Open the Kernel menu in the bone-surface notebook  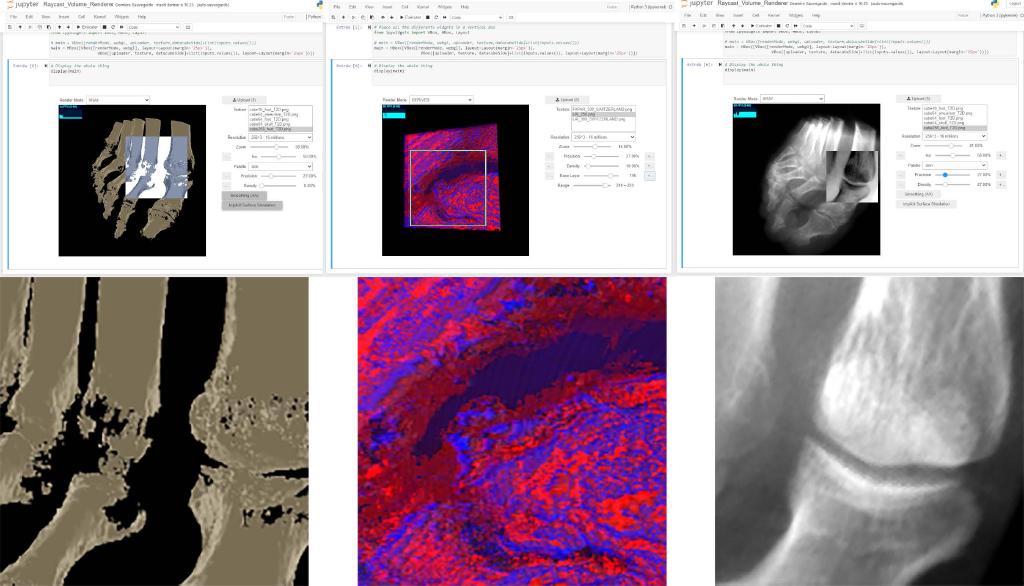tap(99, 16)
